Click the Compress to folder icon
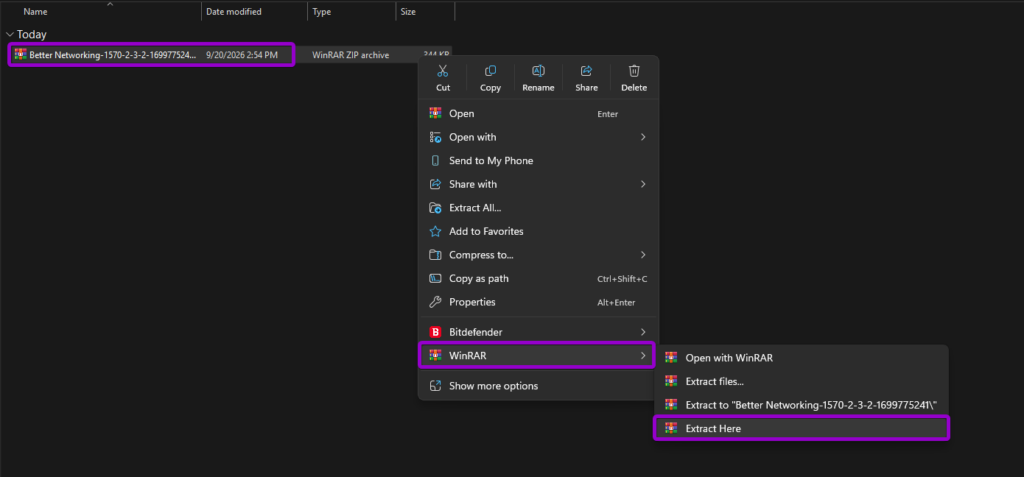Viewport: 1024px width, 477px height. 435,255
